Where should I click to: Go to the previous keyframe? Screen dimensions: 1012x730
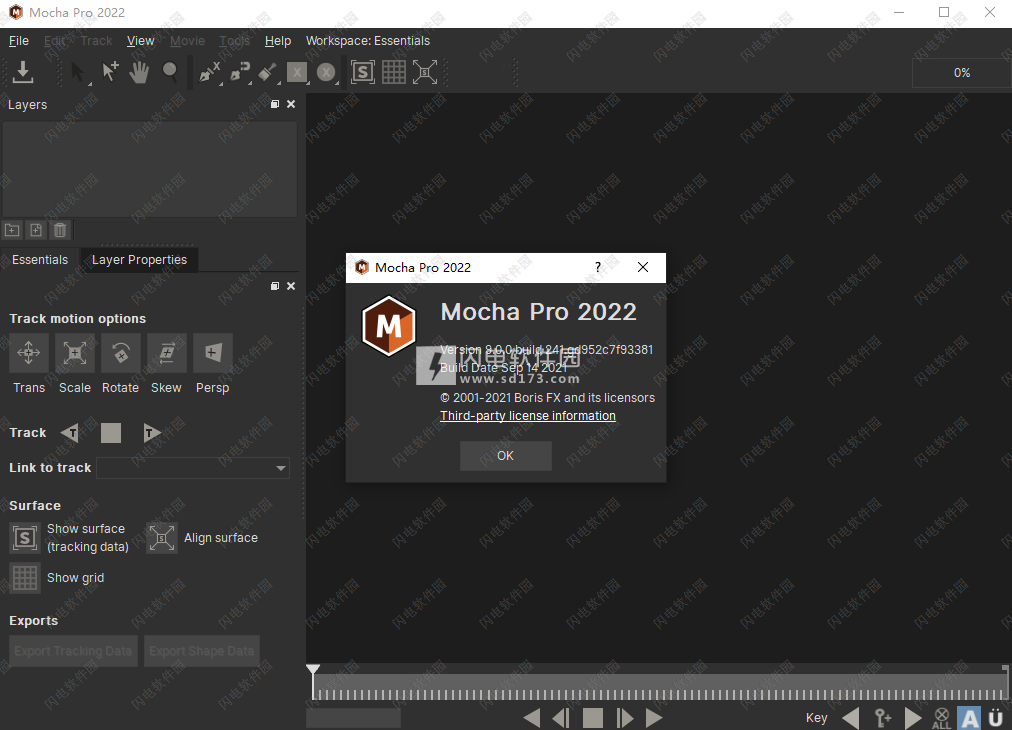point(851,718)
